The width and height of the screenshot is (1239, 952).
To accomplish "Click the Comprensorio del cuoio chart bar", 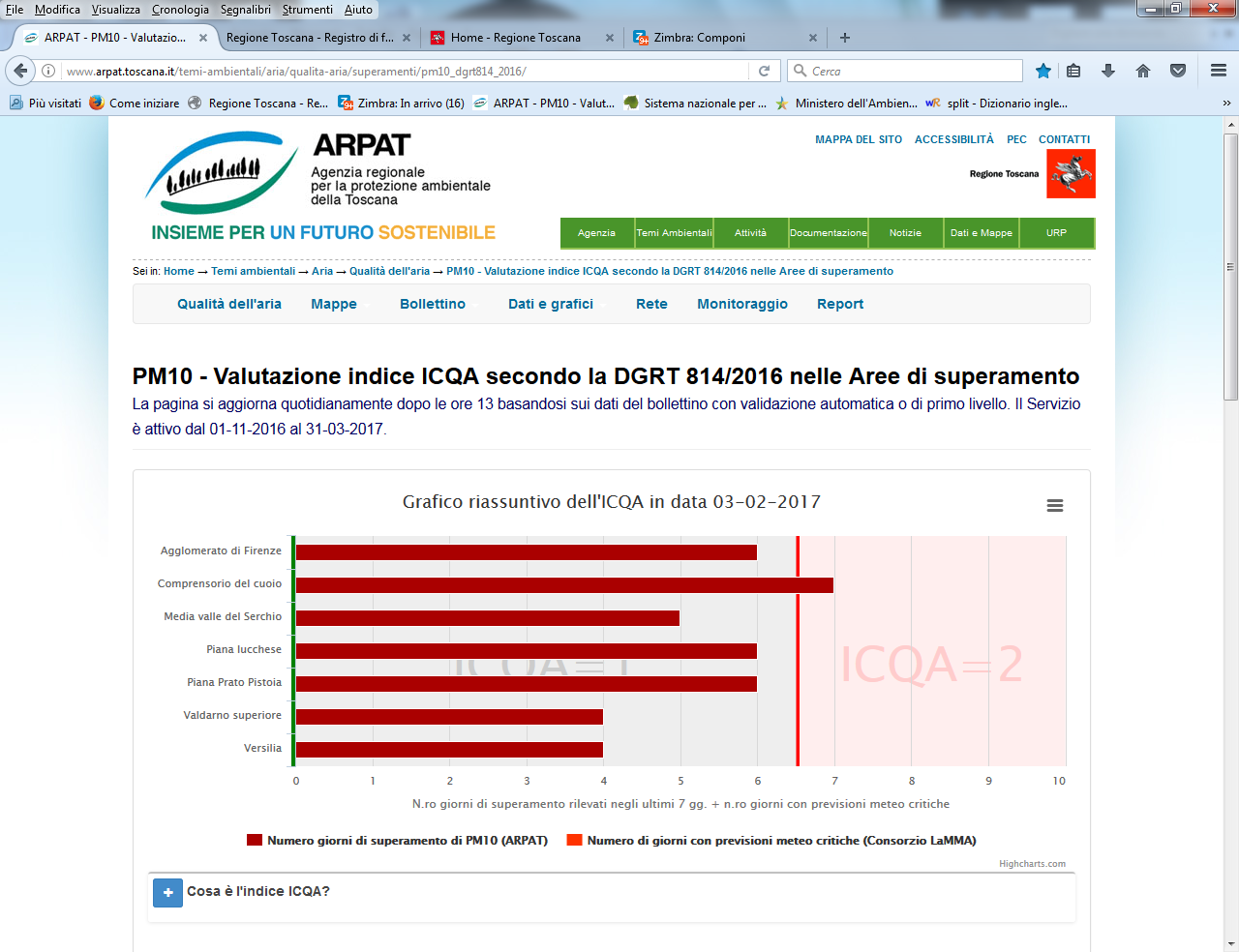I will point(563,585).
